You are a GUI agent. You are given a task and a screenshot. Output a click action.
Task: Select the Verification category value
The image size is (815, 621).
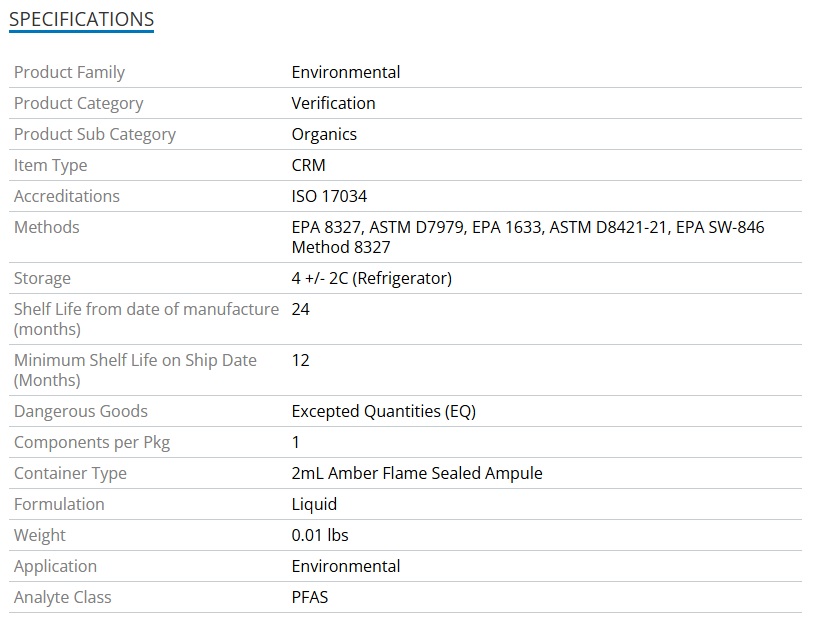click(x=333, y=103)
